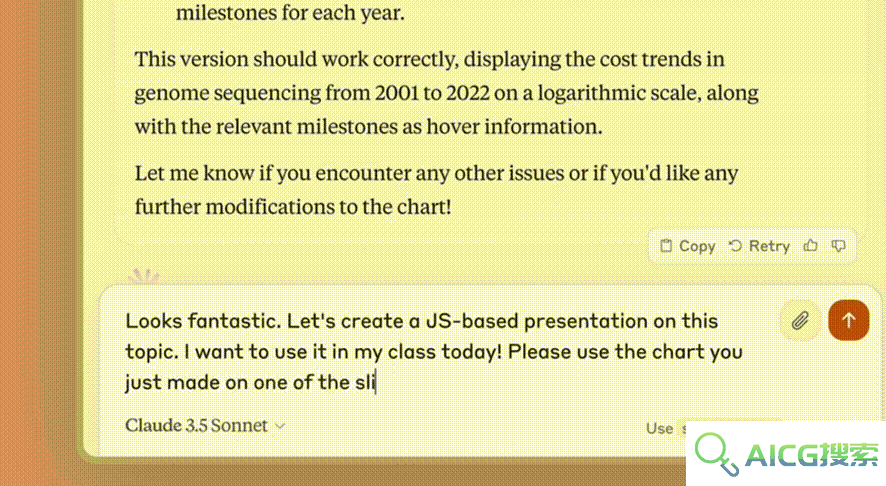
Task: Click the AICG搜索 watermark text
Action: 812,454
